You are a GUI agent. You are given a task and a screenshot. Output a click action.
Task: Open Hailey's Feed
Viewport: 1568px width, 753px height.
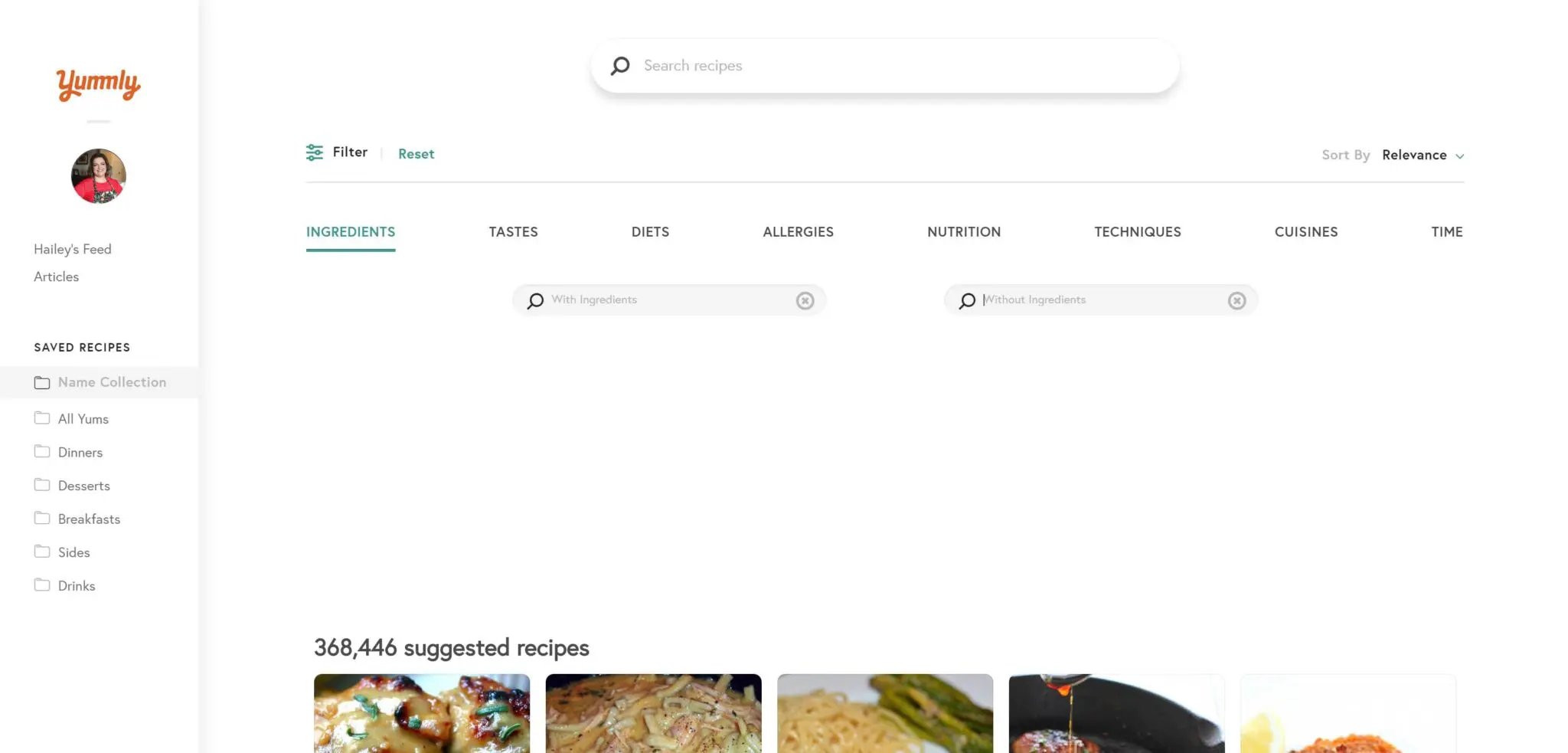click(x=73, y=249)
